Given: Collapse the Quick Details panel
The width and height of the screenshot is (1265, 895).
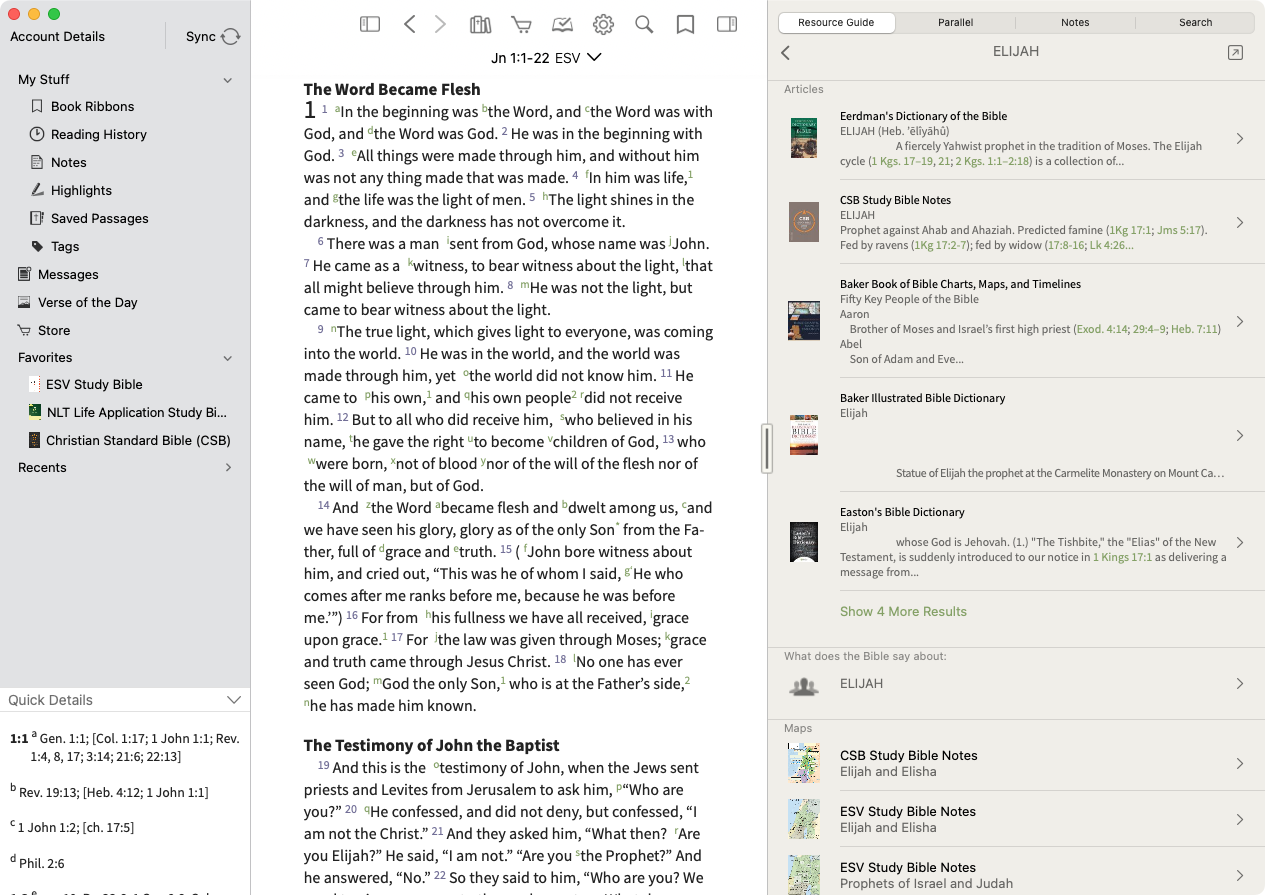Looking at the screenshot, I should pyautogui.click(x=234, y=700).
